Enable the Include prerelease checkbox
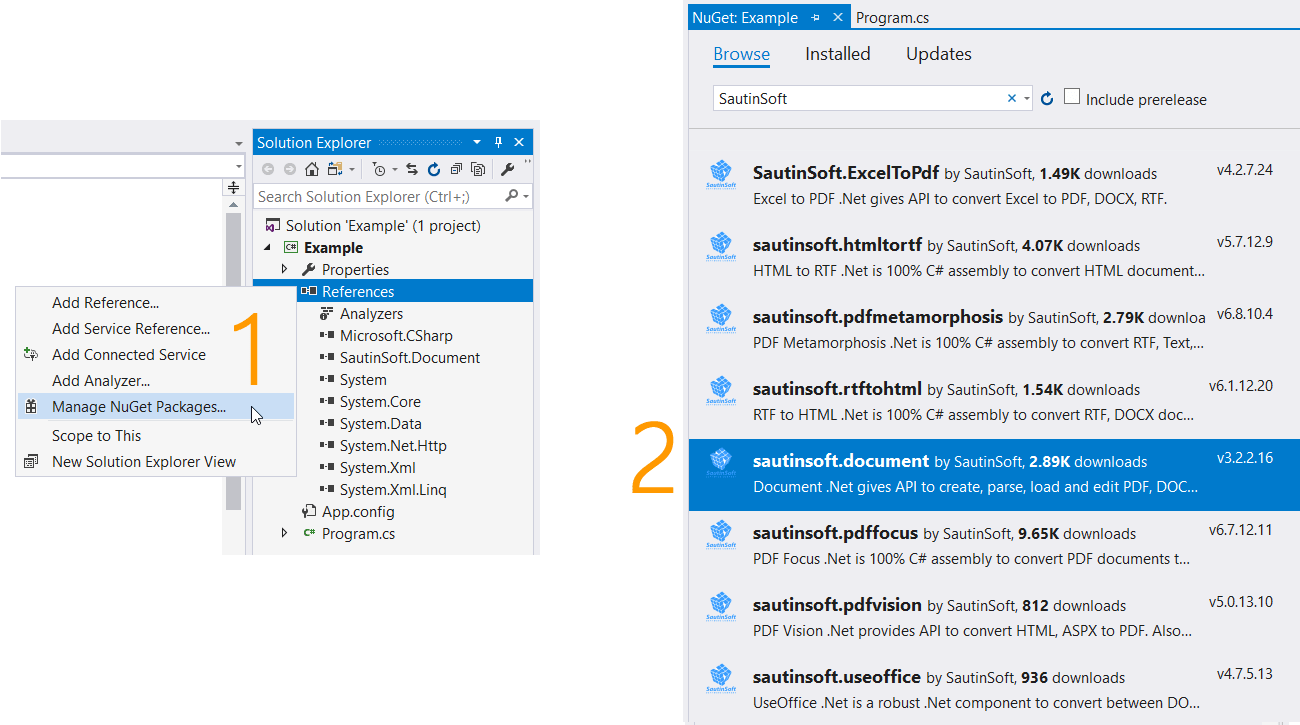 (1072, 98)
